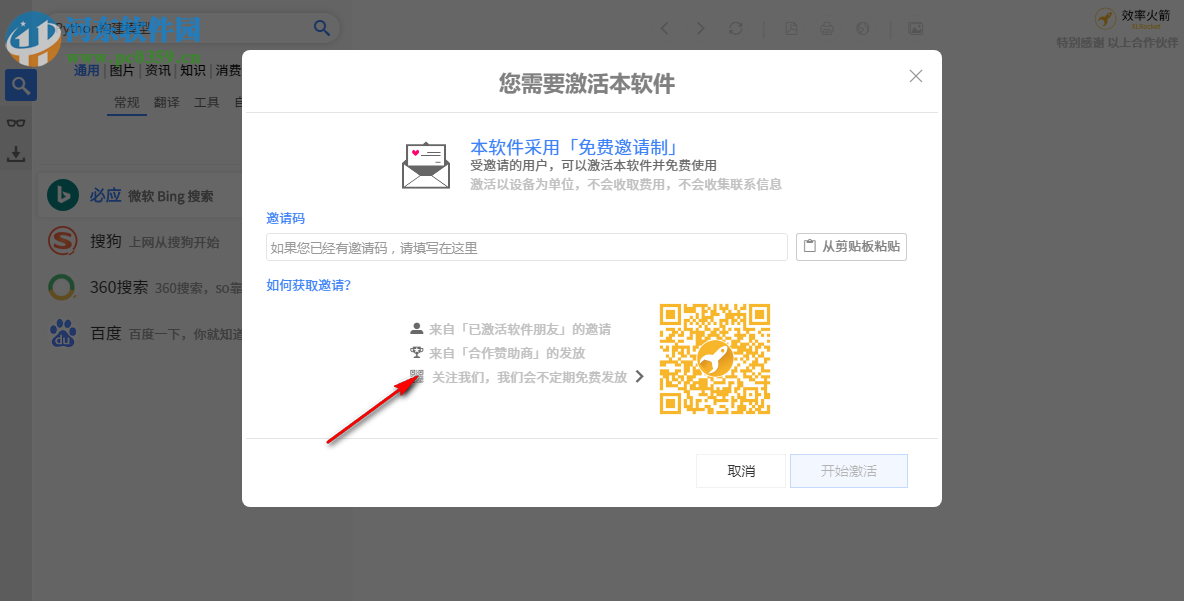1184x601 pixels.
Task: Refresh the page with reload icon
Action: [735, 29]
